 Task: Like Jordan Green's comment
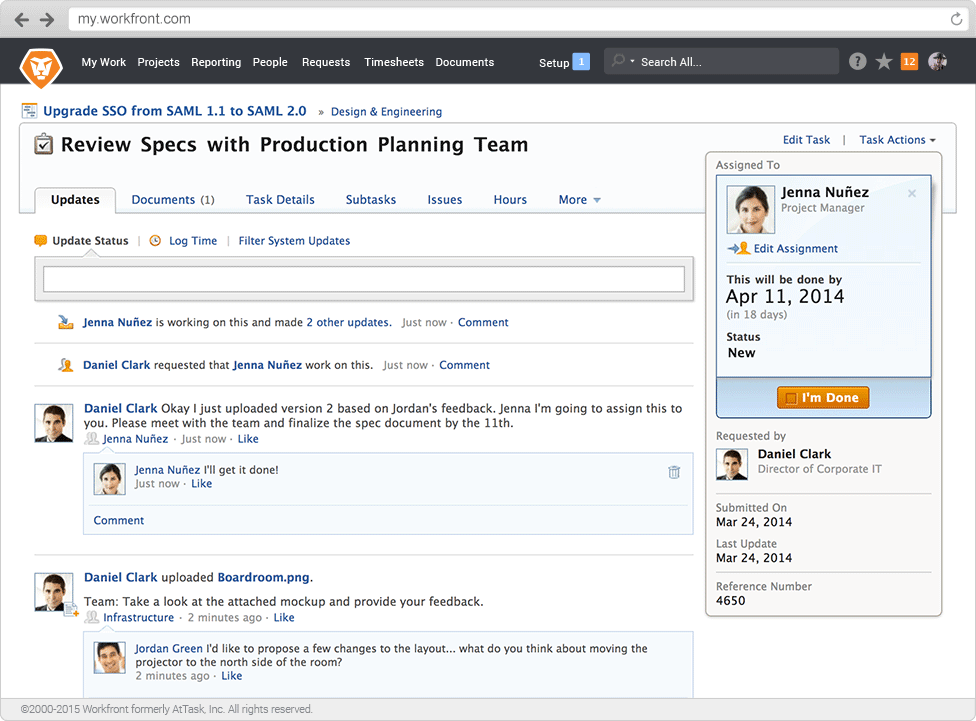(231, 675)
